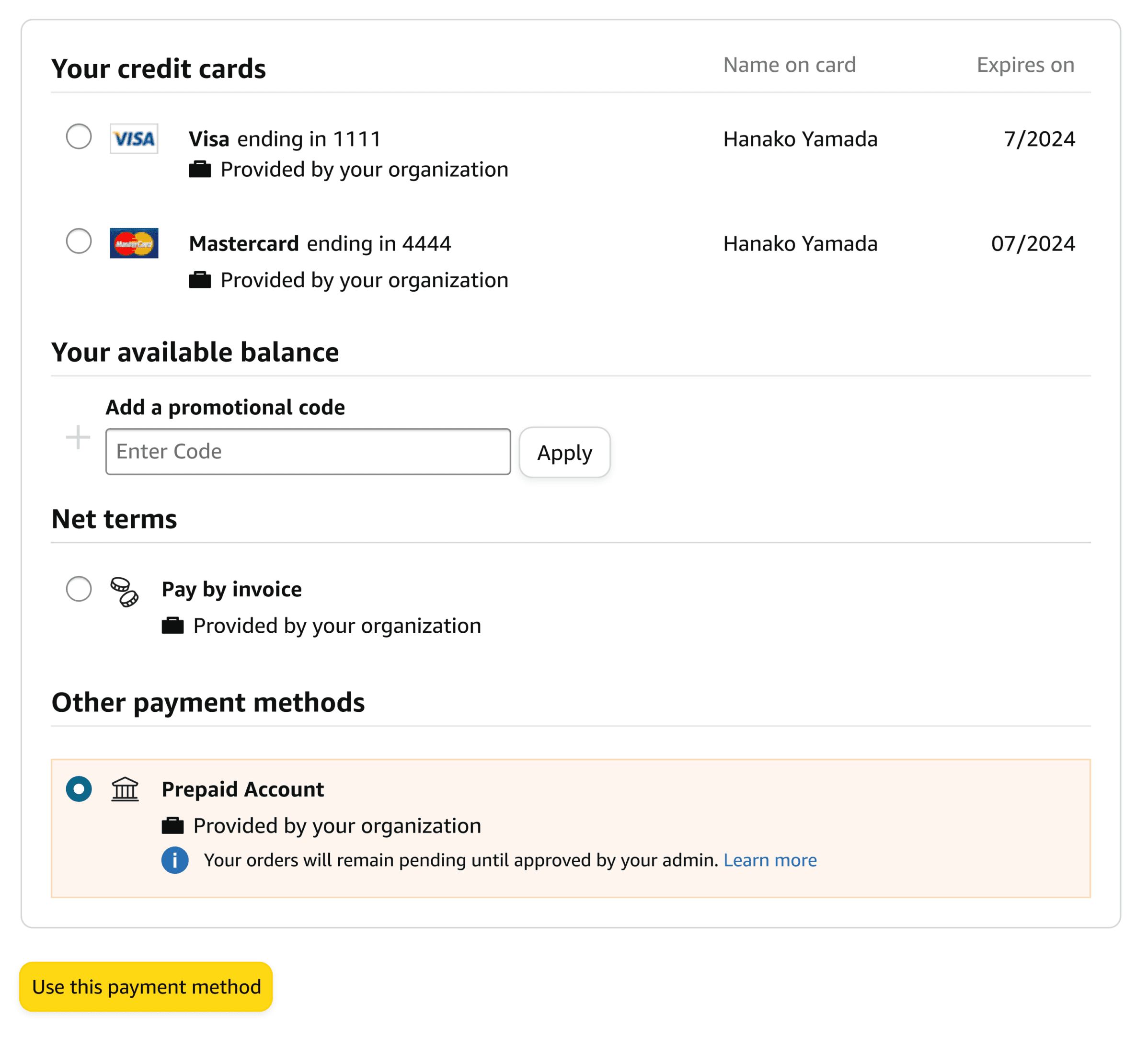Click the Pay by invoice label
Viewport: 1148px width, 1050px height.
[231, 589]
